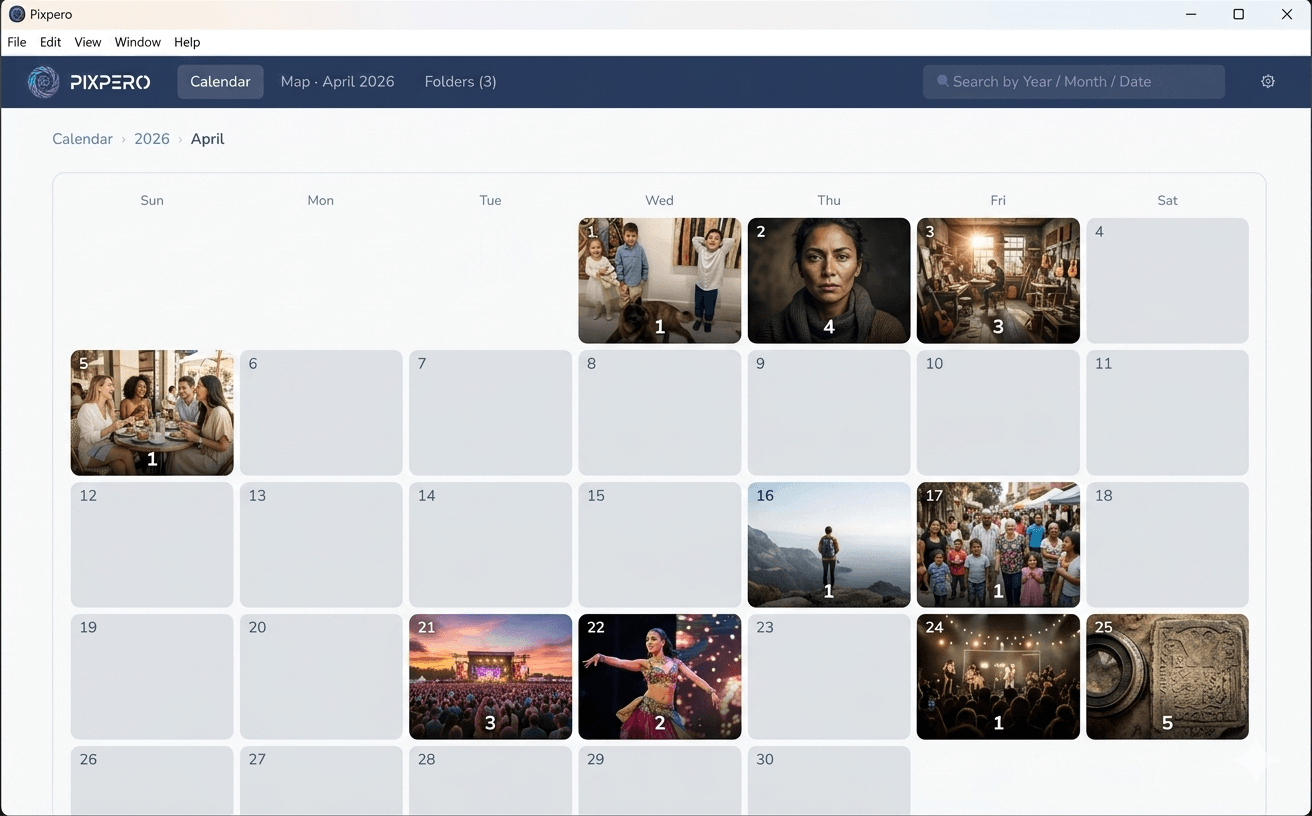
Task: Open the Window menu
Action: (x=138, y=42)
